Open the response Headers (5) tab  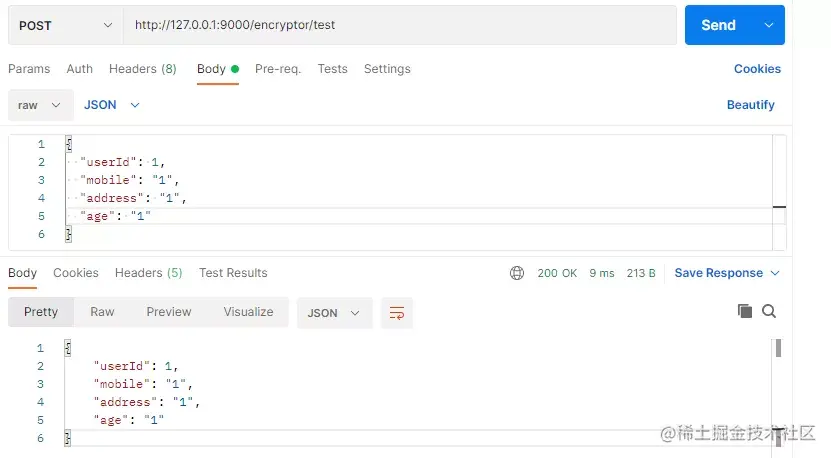[148, 273]
